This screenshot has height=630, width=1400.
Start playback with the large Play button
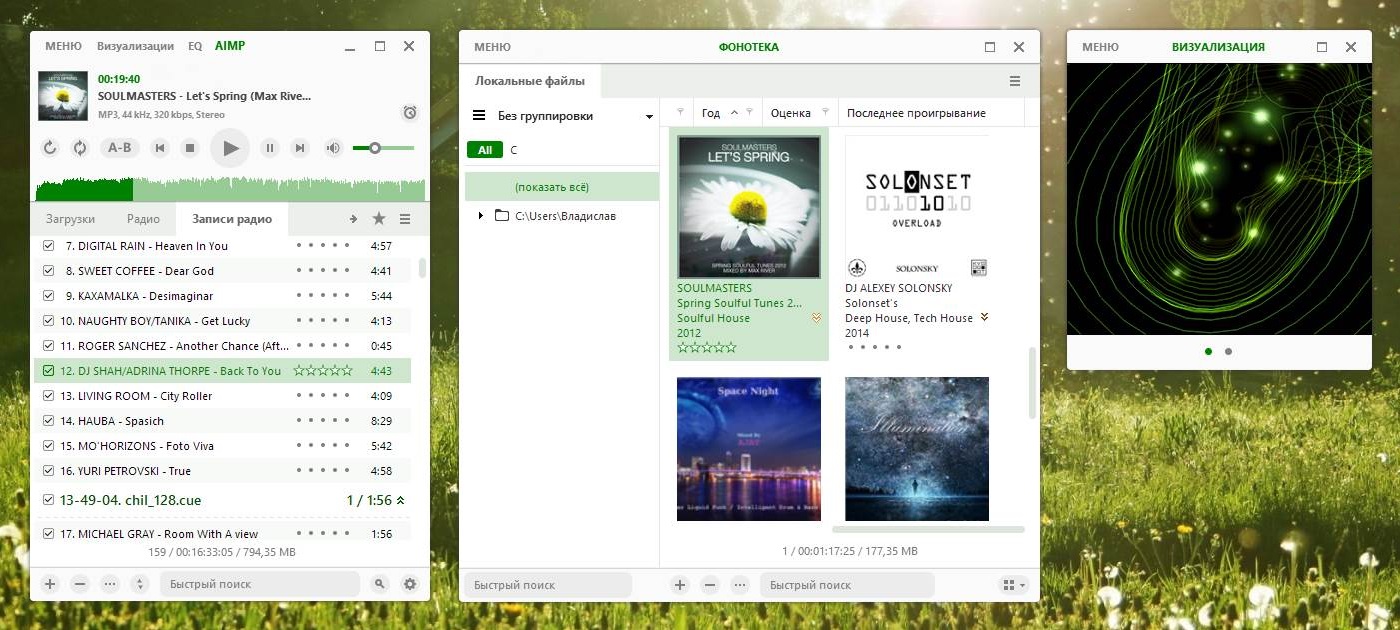tap(230, 148)
